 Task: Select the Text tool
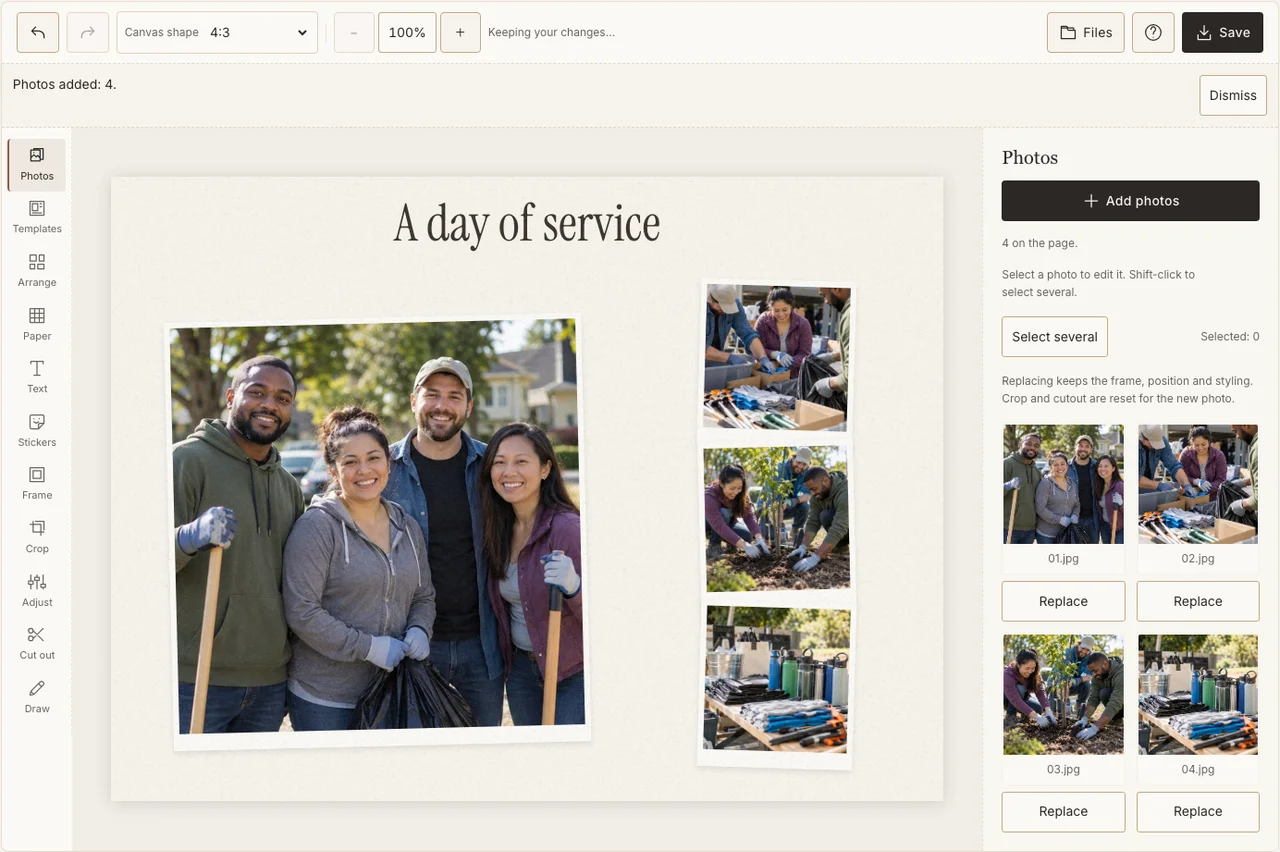(x=37, y=378)
